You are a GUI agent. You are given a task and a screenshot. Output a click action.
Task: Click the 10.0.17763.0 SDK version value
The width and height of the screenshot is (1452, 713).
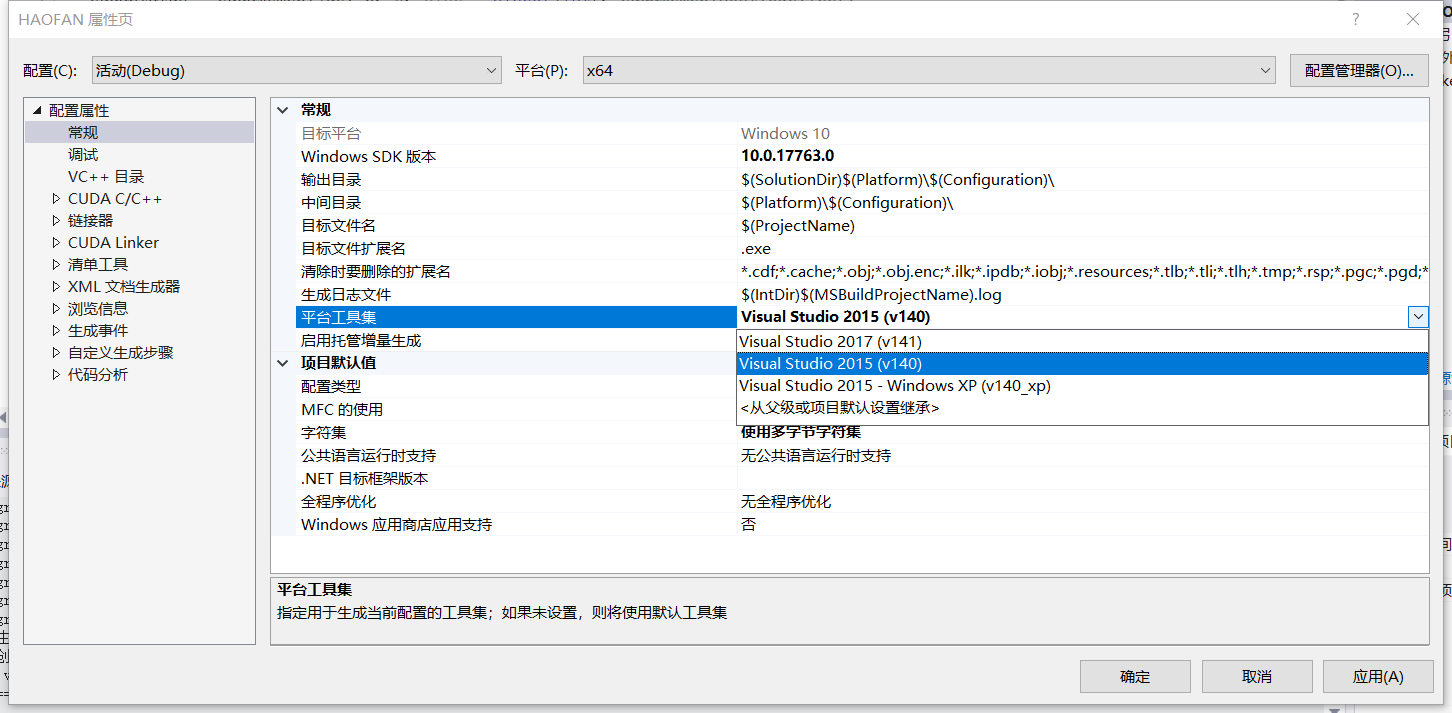tap(787, 157)
